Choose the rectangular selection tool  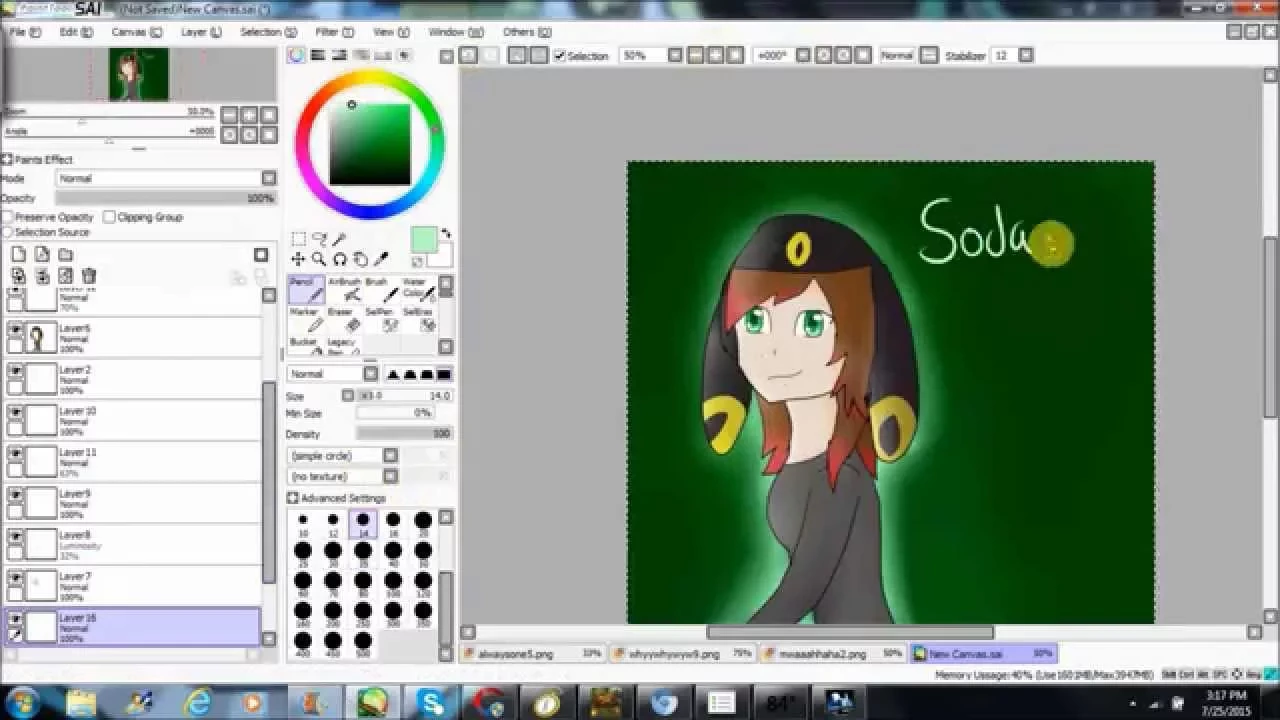point(298,239)
